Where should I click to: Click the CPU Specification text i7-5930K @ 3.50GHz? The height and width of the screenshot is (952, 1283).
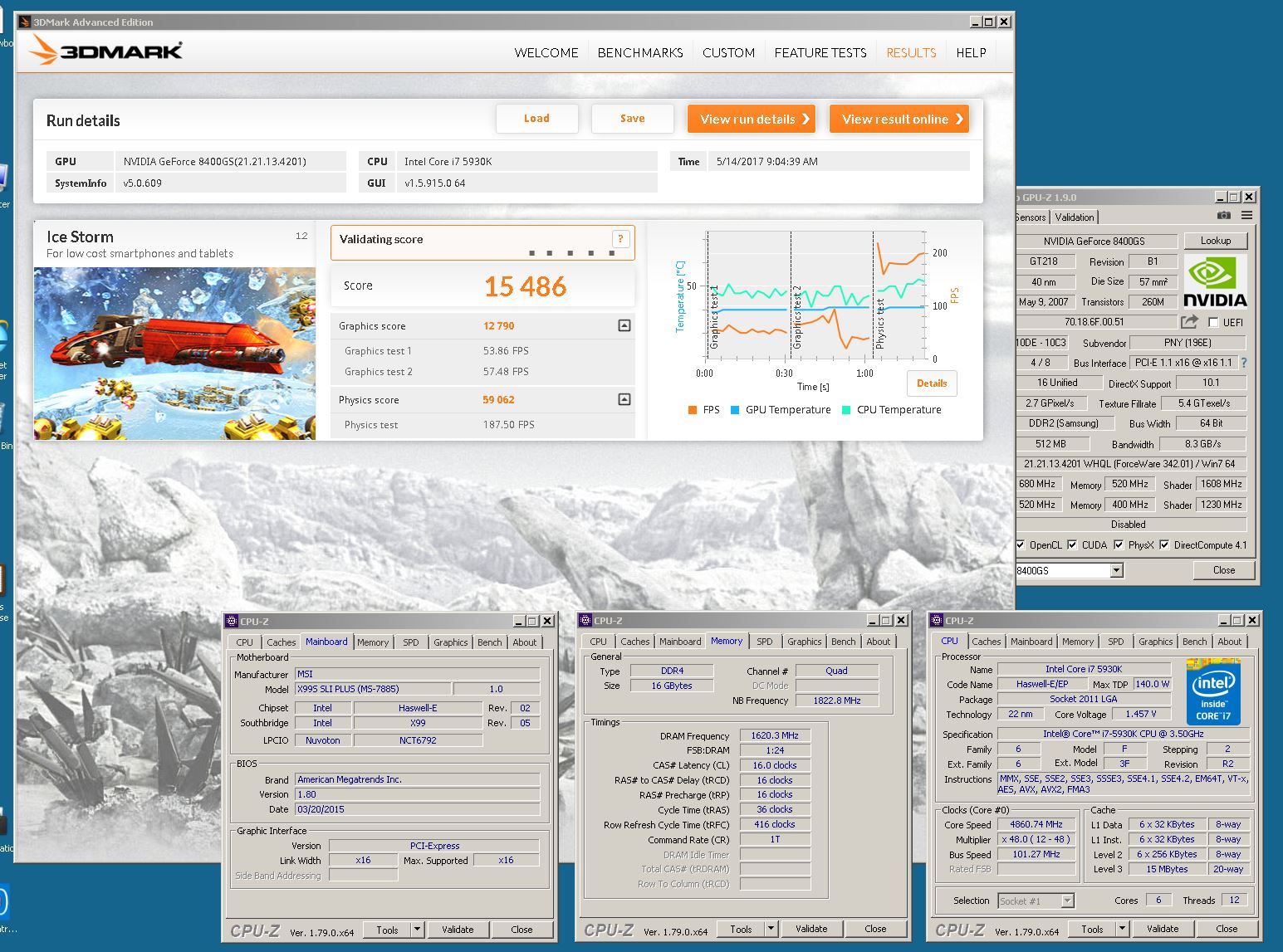(1123, 734)
